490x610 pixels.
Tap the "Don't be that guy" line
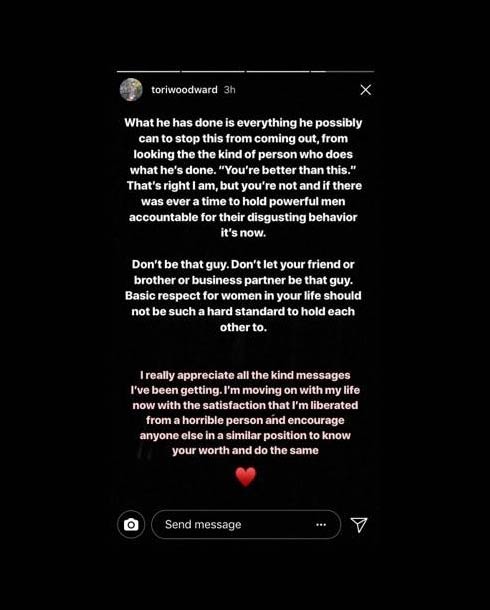tap(243, 265)
